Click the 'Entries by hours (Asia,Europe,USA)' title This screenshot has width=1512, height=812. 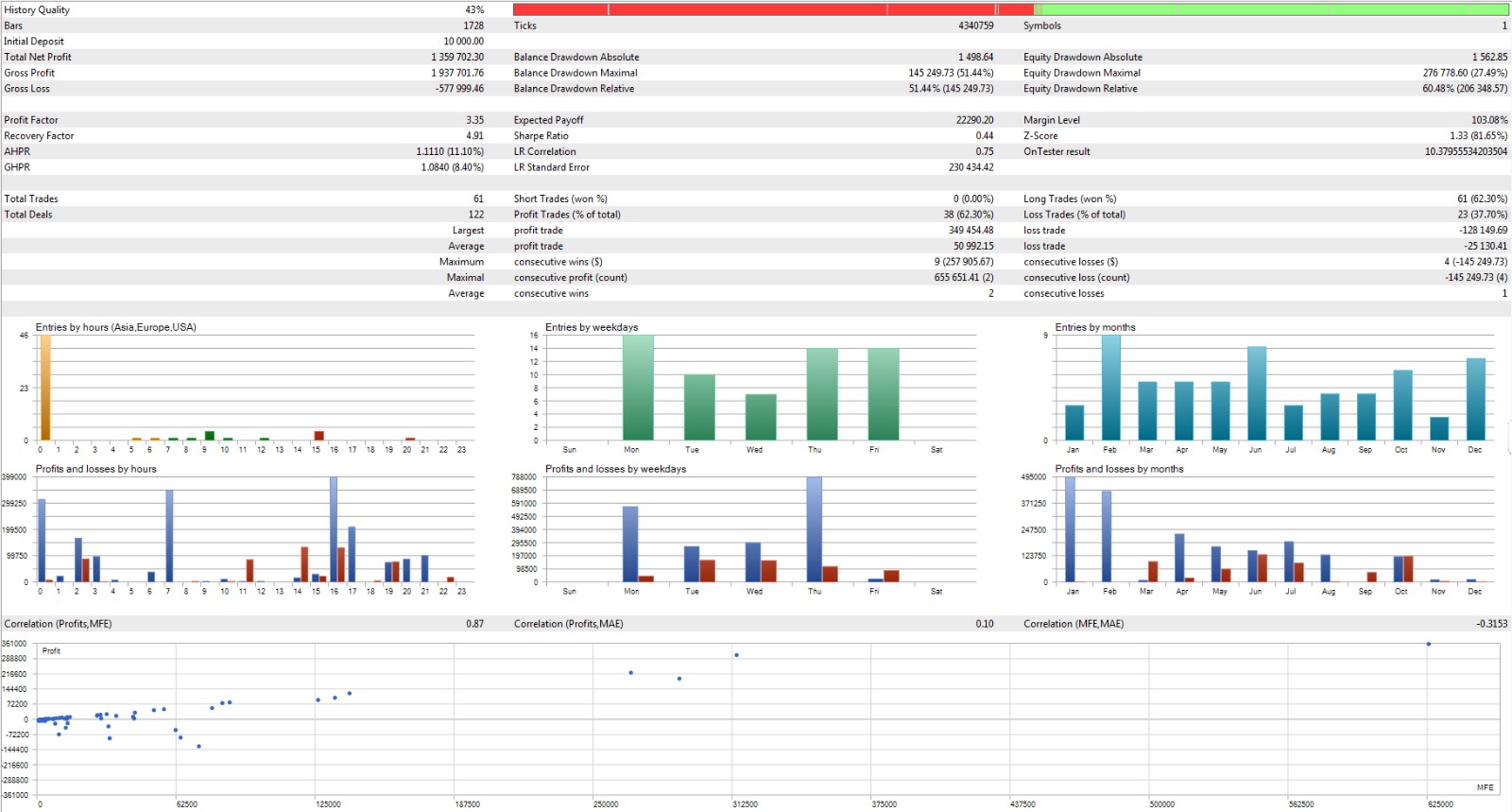pos(115,327)
